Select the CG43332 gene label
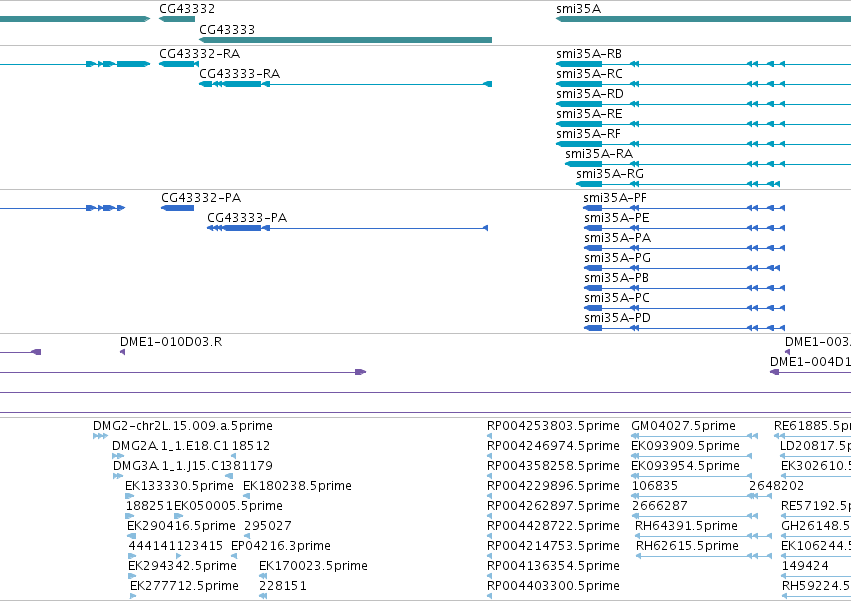 coord(187,9)
